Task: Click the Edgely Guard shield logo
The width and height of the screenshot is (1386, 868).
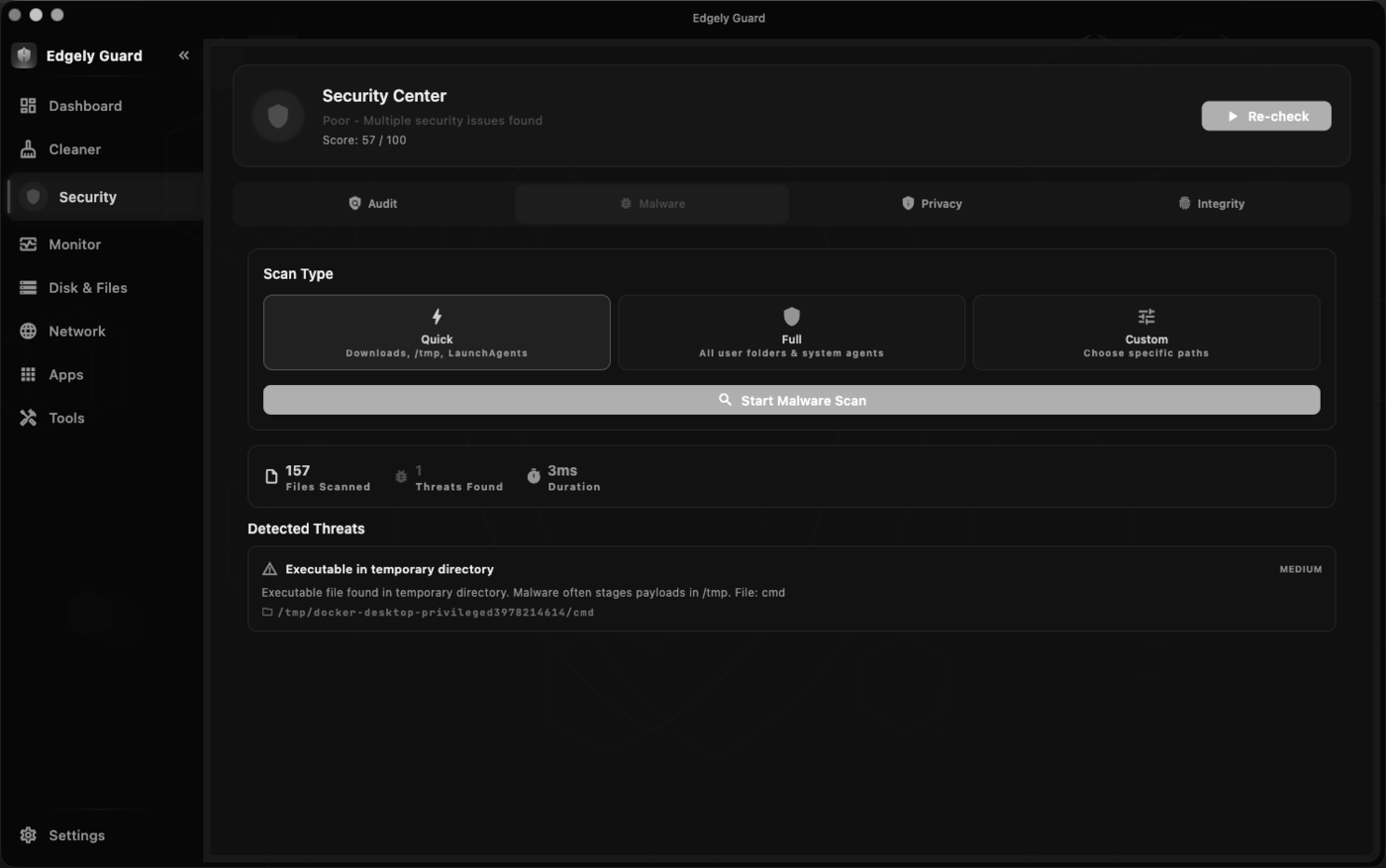Action: (24, 55)
